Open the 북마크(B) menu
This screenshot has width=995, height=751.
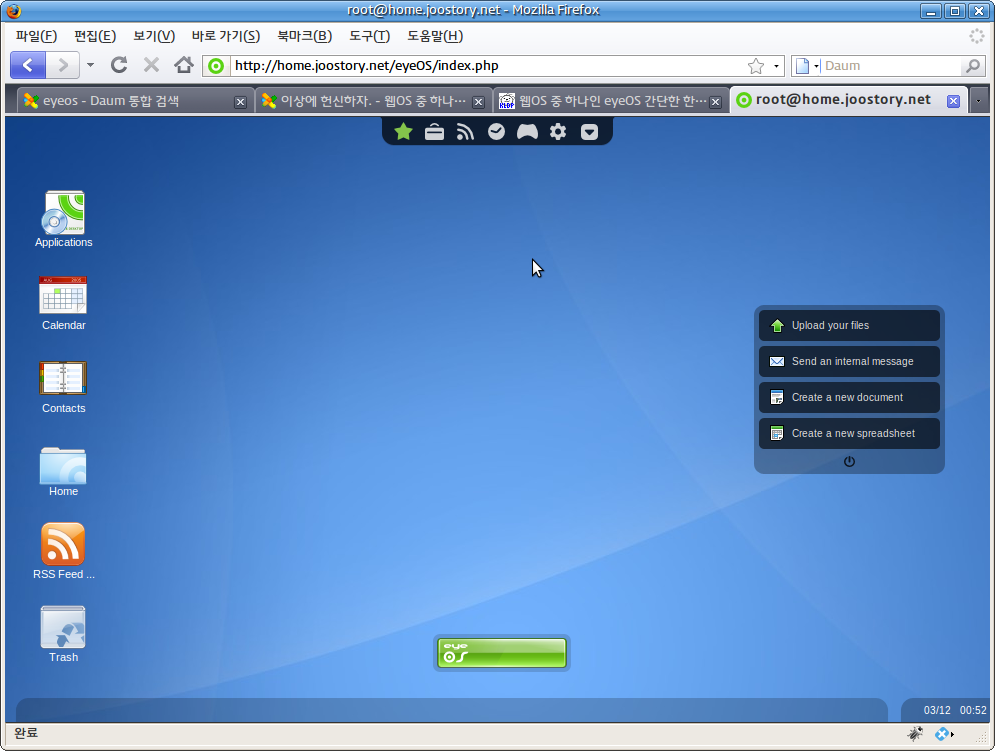pos(305,36)
